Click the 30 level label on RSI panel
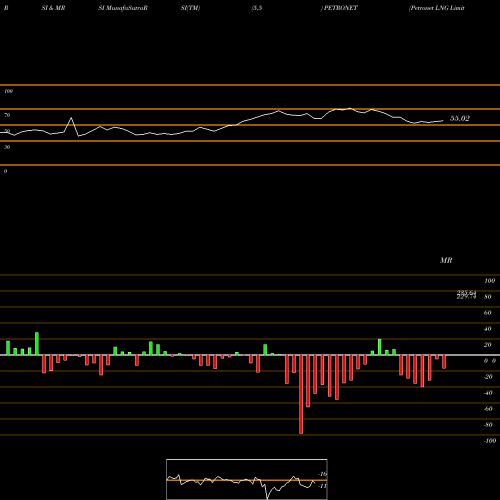 pyautogui.click(x=7, y=147)
